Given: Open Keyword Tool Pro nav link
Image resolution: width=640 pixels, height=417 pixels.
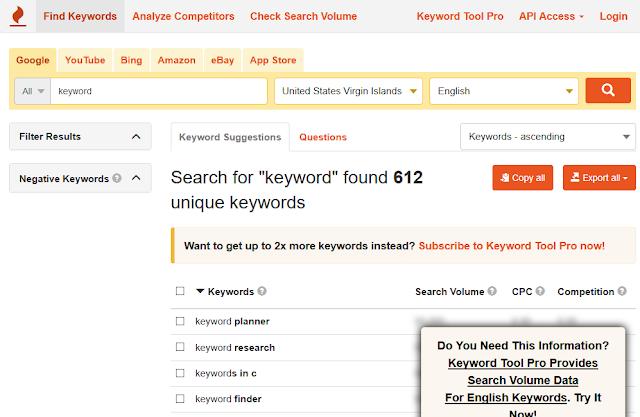Looking at the screenshot, I should 460,16.
